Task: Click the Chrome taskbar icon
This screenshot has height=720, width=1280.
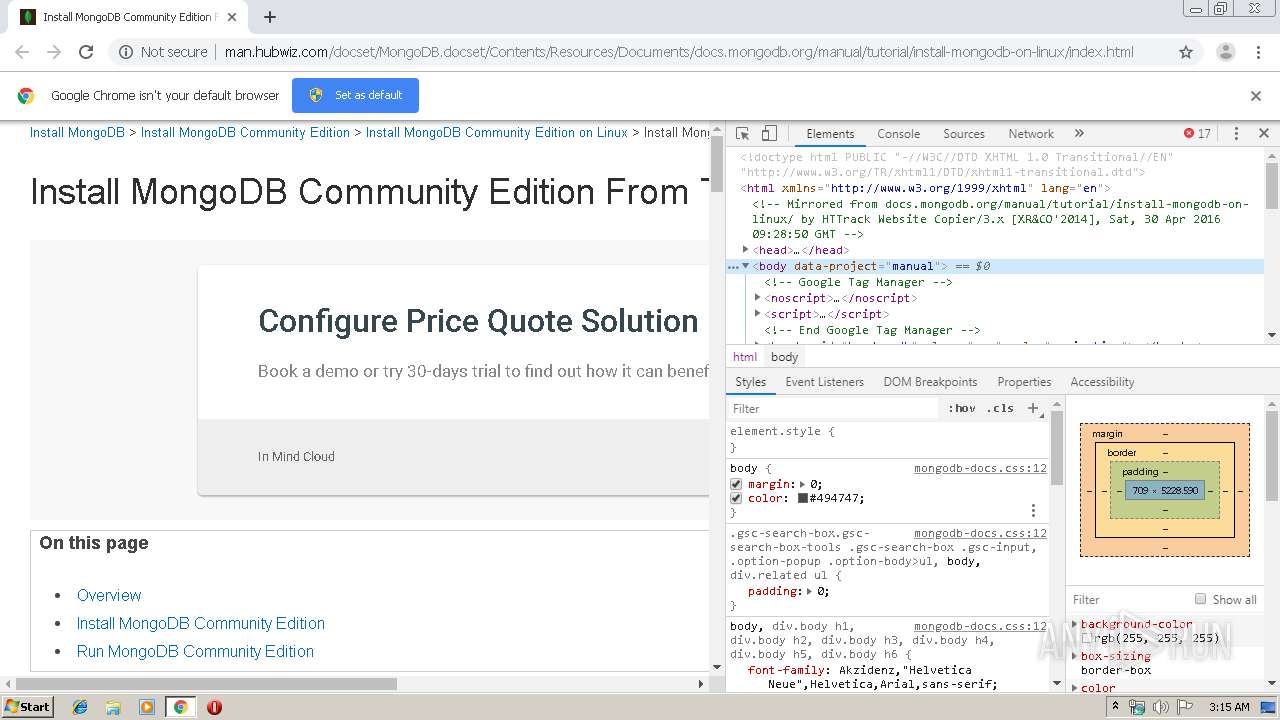Action: pyautogui.click(x=180, y=707)
